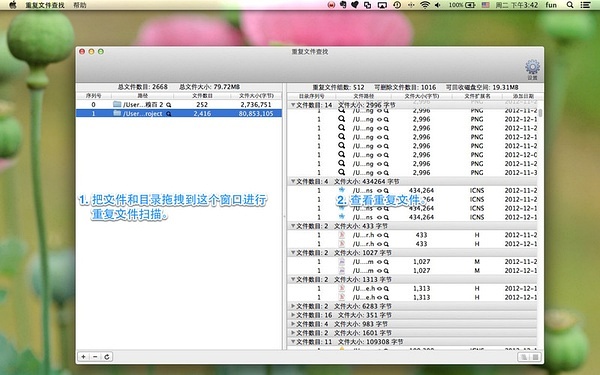Viewport: 600px width, 375px height.
Task: Select the cell showing 2,736,751
Action: tap(256, 104)
